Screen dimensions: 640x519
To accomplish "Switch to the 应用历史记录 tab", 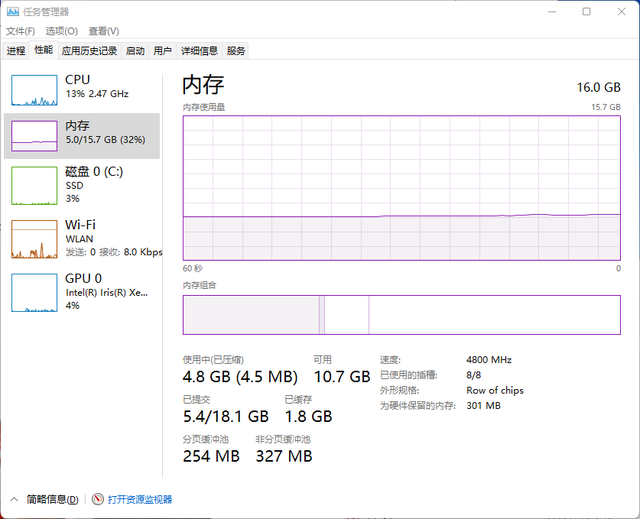I will click(x=89, y=51).
